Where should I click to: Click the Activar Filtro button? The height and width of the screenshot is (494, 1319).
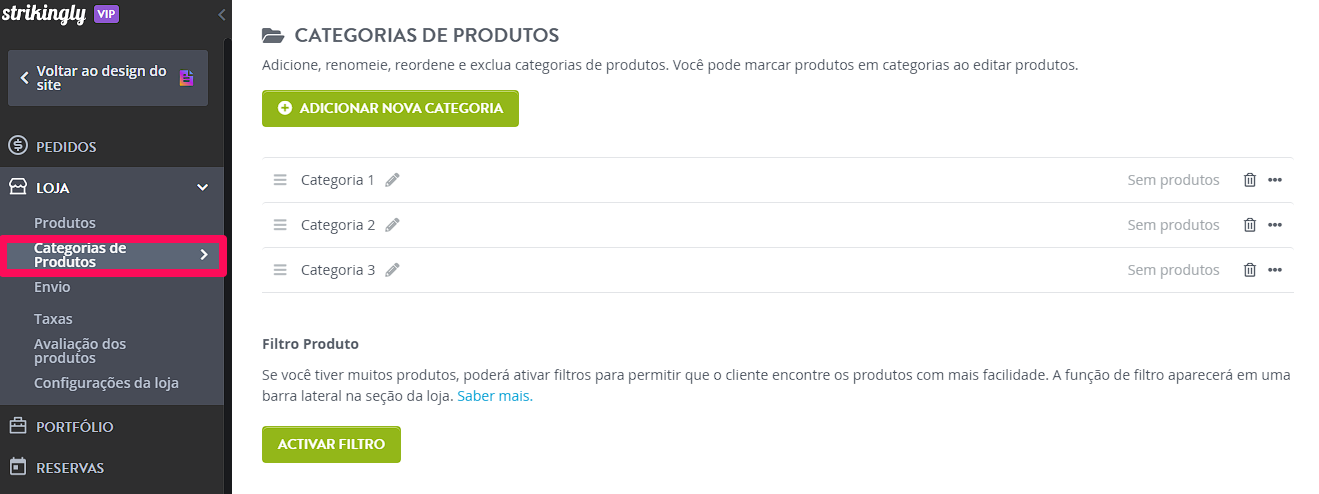coord(331,444)
